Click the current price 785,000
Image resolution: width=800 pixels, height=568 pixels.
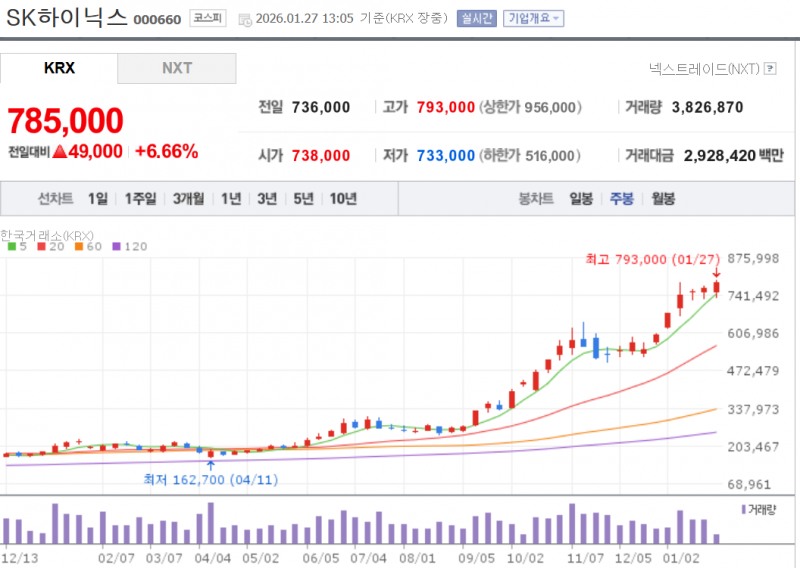tap(65, 121)
